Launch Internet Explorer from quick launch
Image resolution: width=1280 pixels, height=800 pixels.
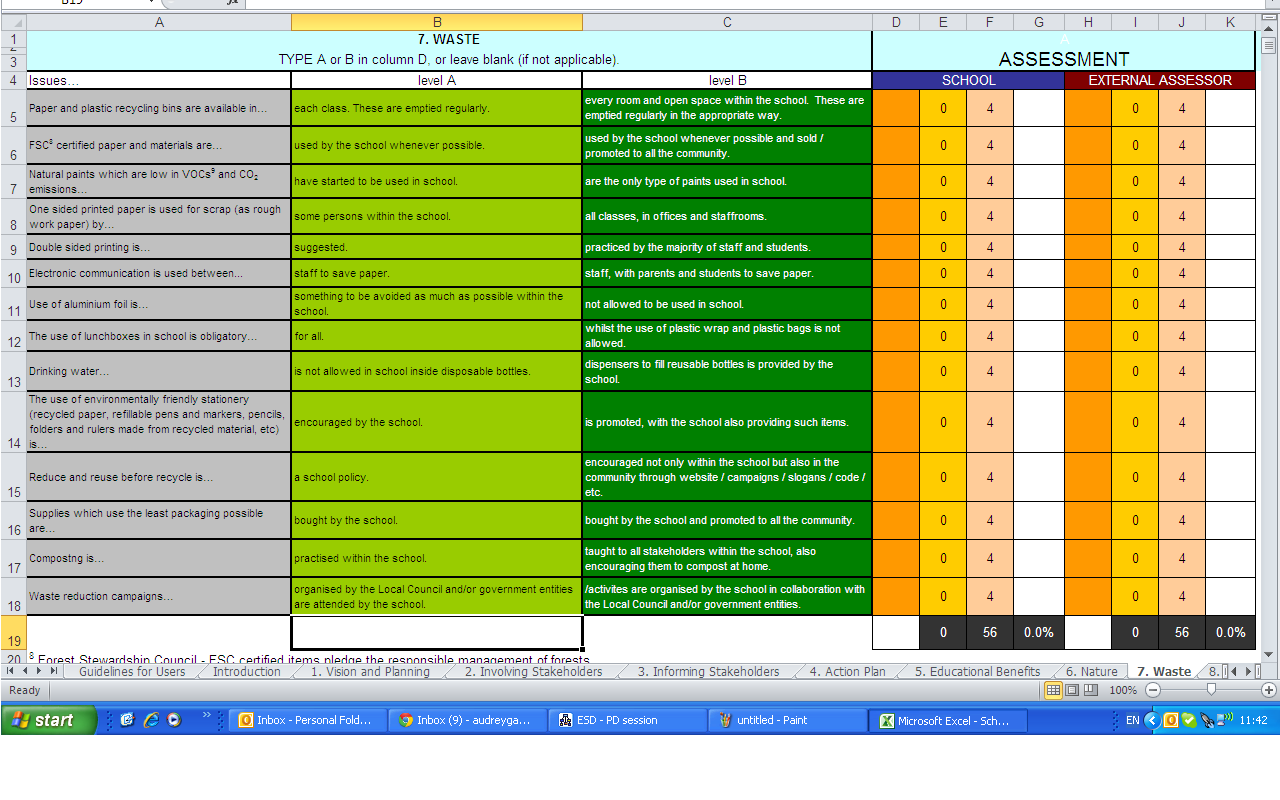click(x=151, y=720)
